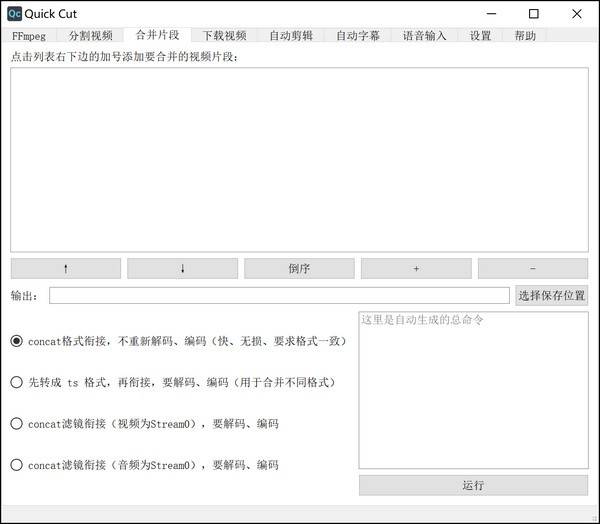Choose 先转成 ts 格式 merge option

click(16, 382)
